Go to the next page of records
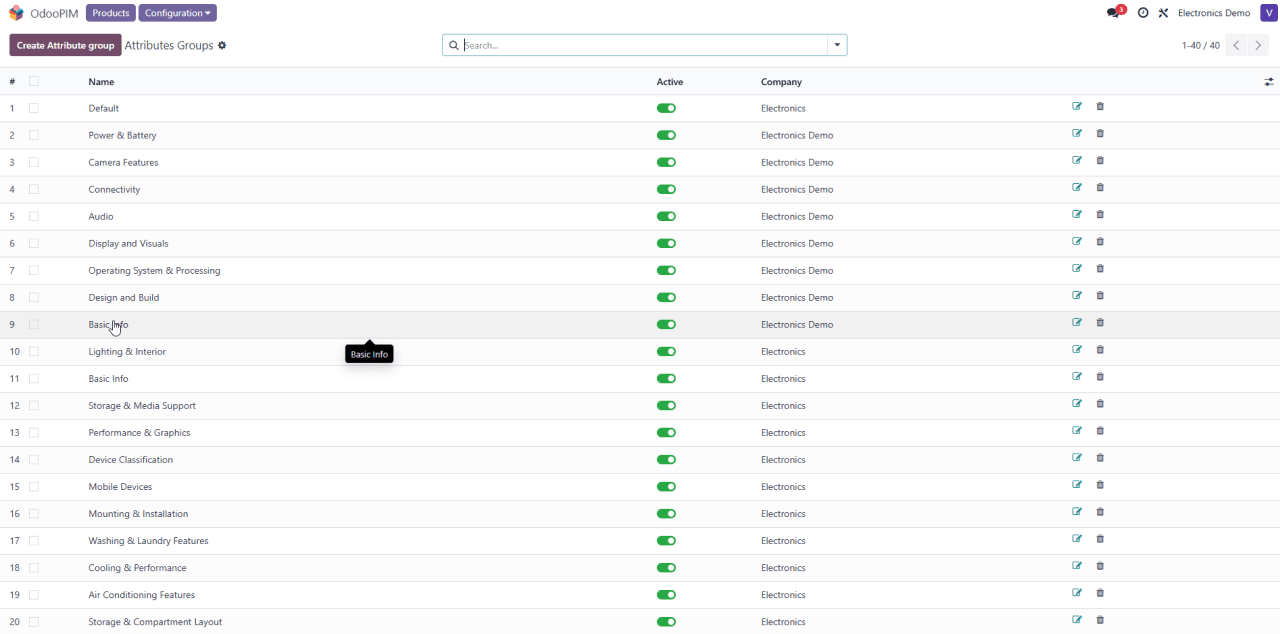 pos(1259,45)
